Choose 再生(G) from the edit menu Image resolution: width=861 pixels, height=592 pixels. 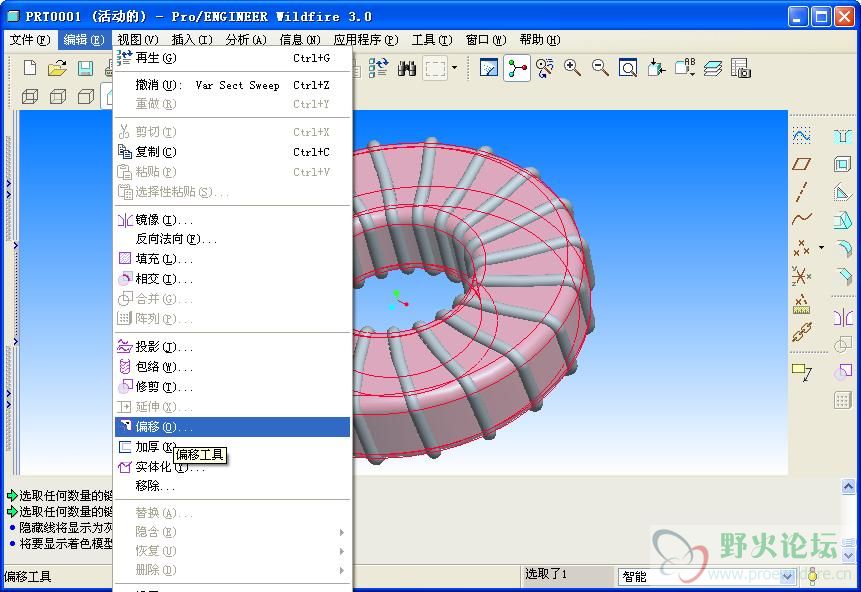tap(232, 58)
